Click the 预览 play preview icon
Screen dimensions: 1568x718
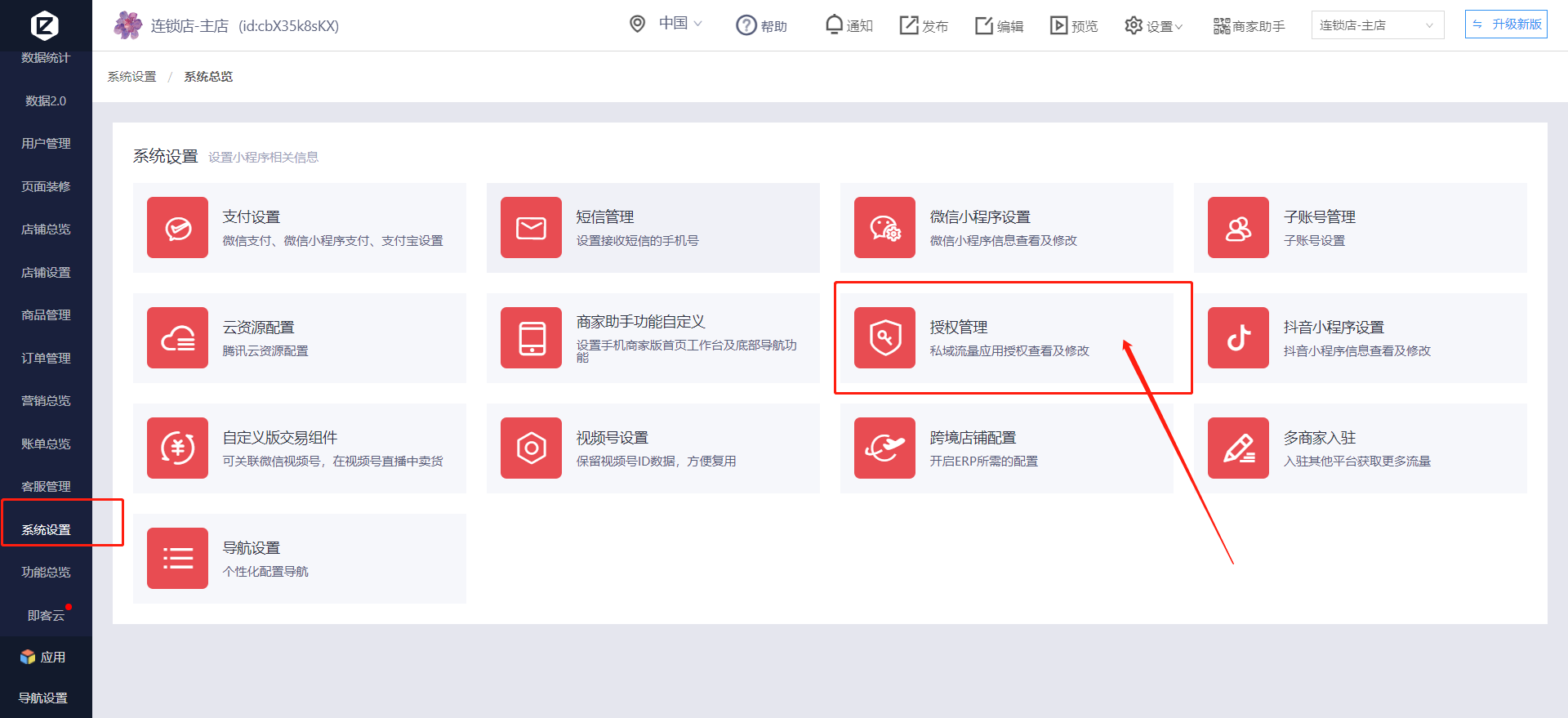pos(1059,25)
